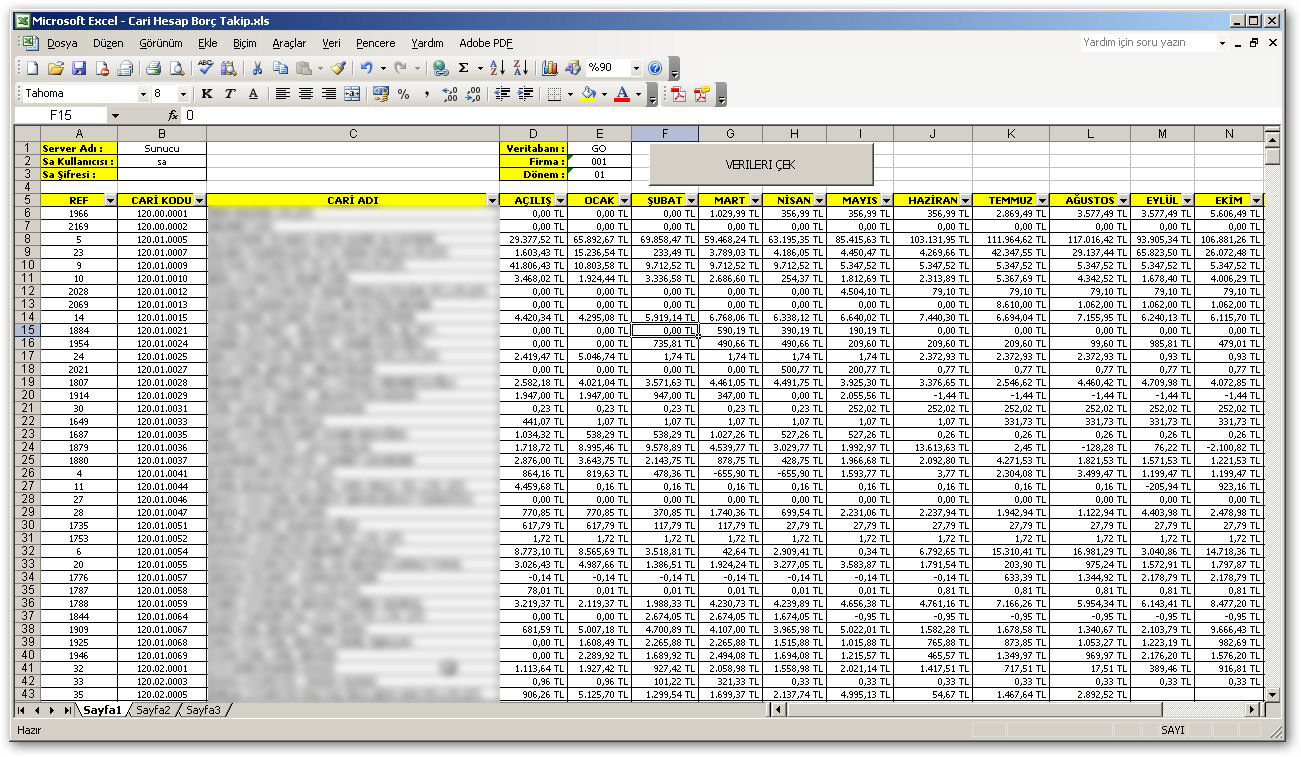Toggle bold (K) formatting

207,94
